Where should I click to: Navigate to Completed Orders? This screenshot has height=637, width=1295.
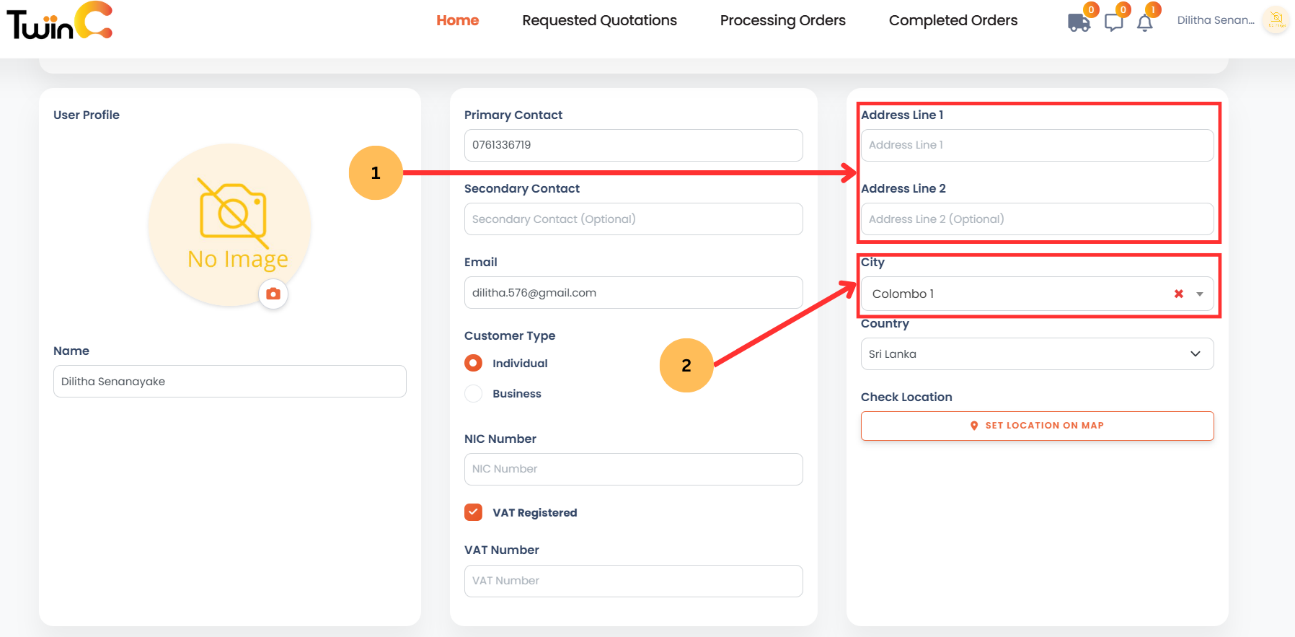pos(952,20)
